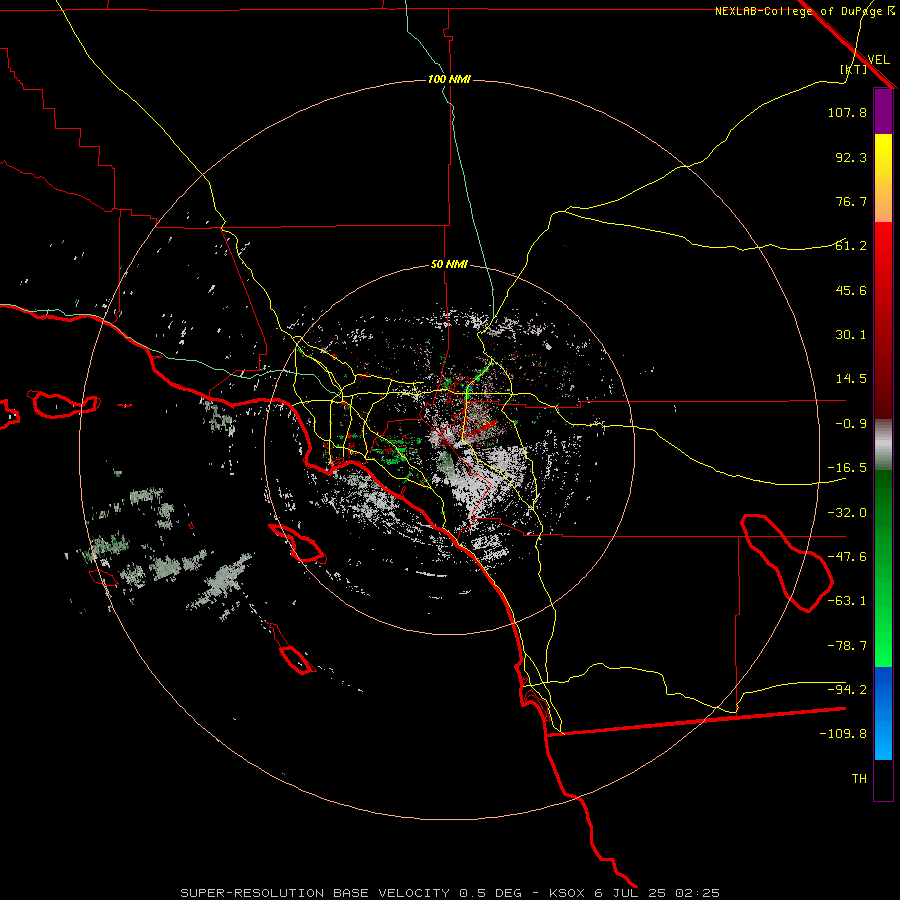
Task: Pick the blue segment of the color bar
Action: coord(883,713)
